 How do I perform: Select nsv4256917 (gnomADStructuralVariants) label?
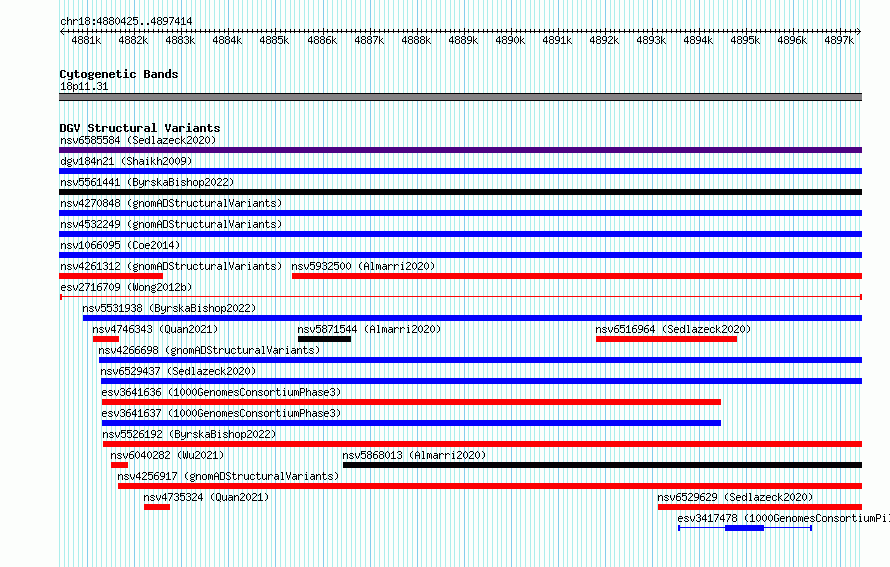[x=228, y=476]
